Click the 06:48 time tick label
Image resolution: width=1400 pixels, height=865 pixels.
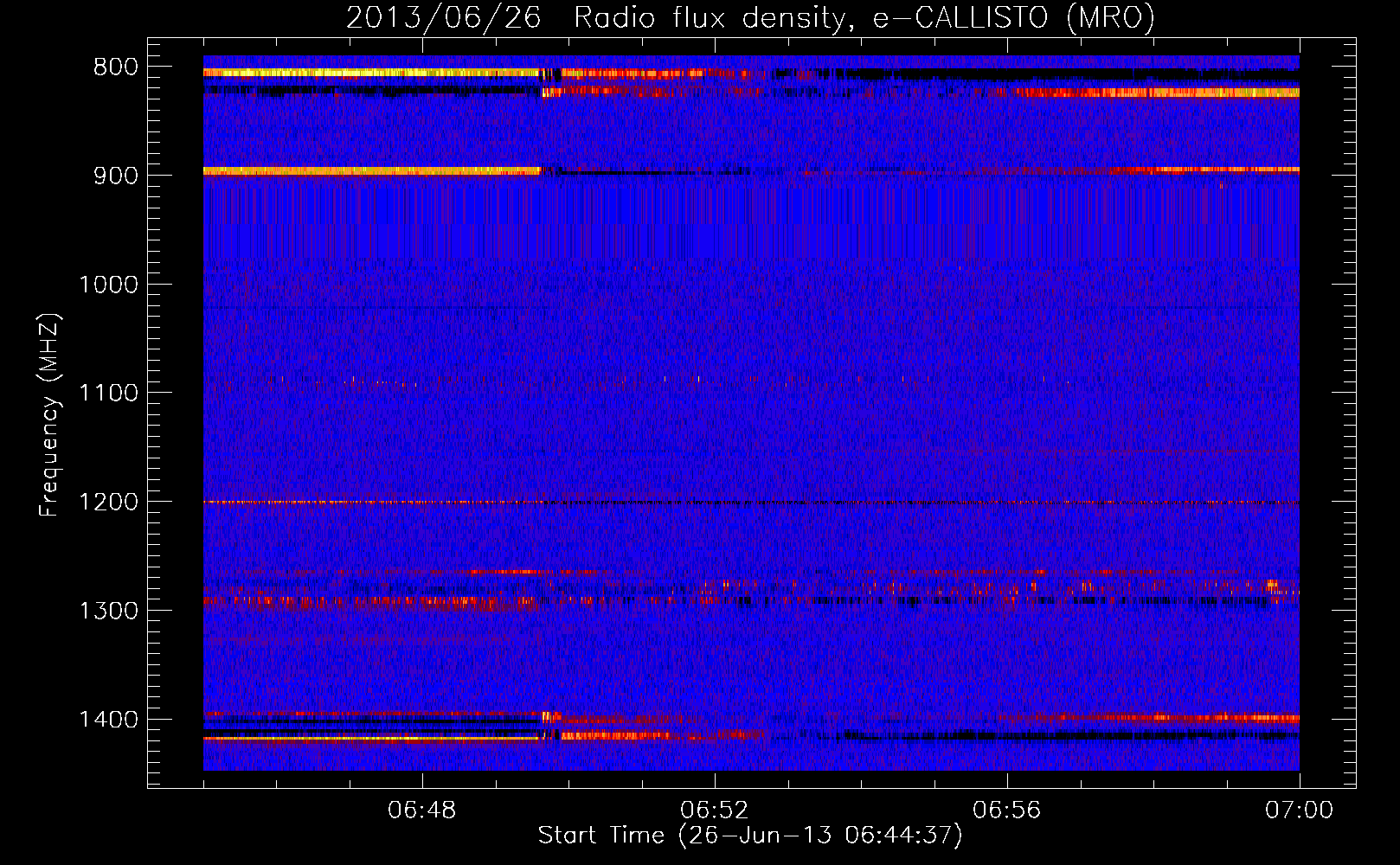(x=422, y=811)
